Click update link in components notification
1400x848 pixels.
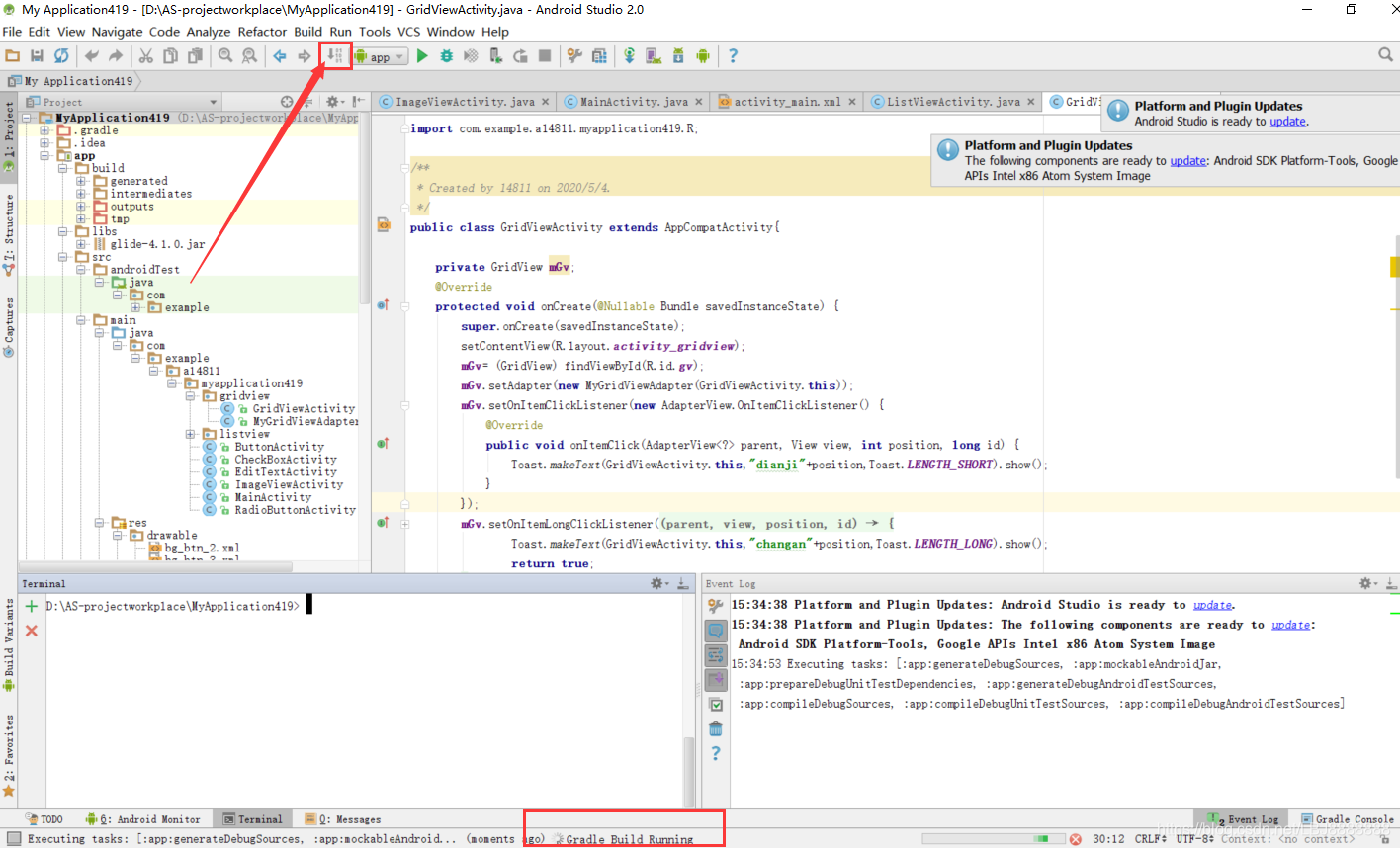1187,161
